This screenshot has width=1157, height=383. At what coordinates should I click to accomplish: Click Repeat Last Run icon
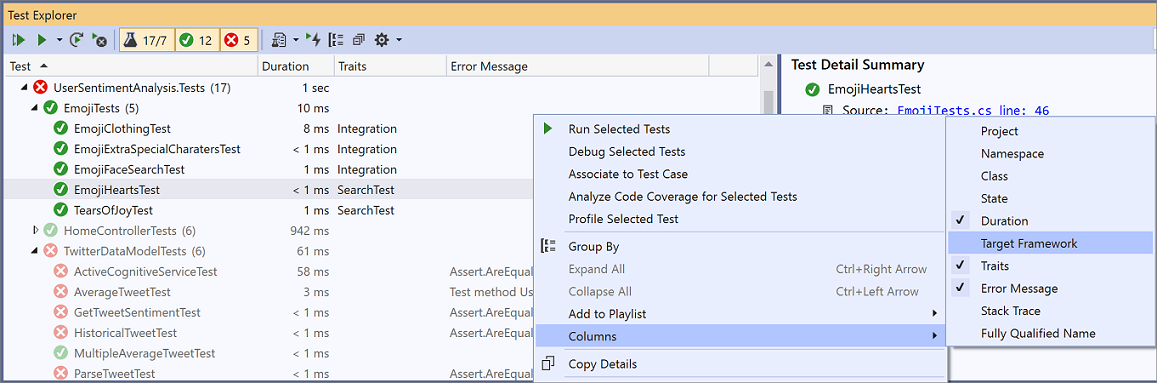click(x=77, y=40)
